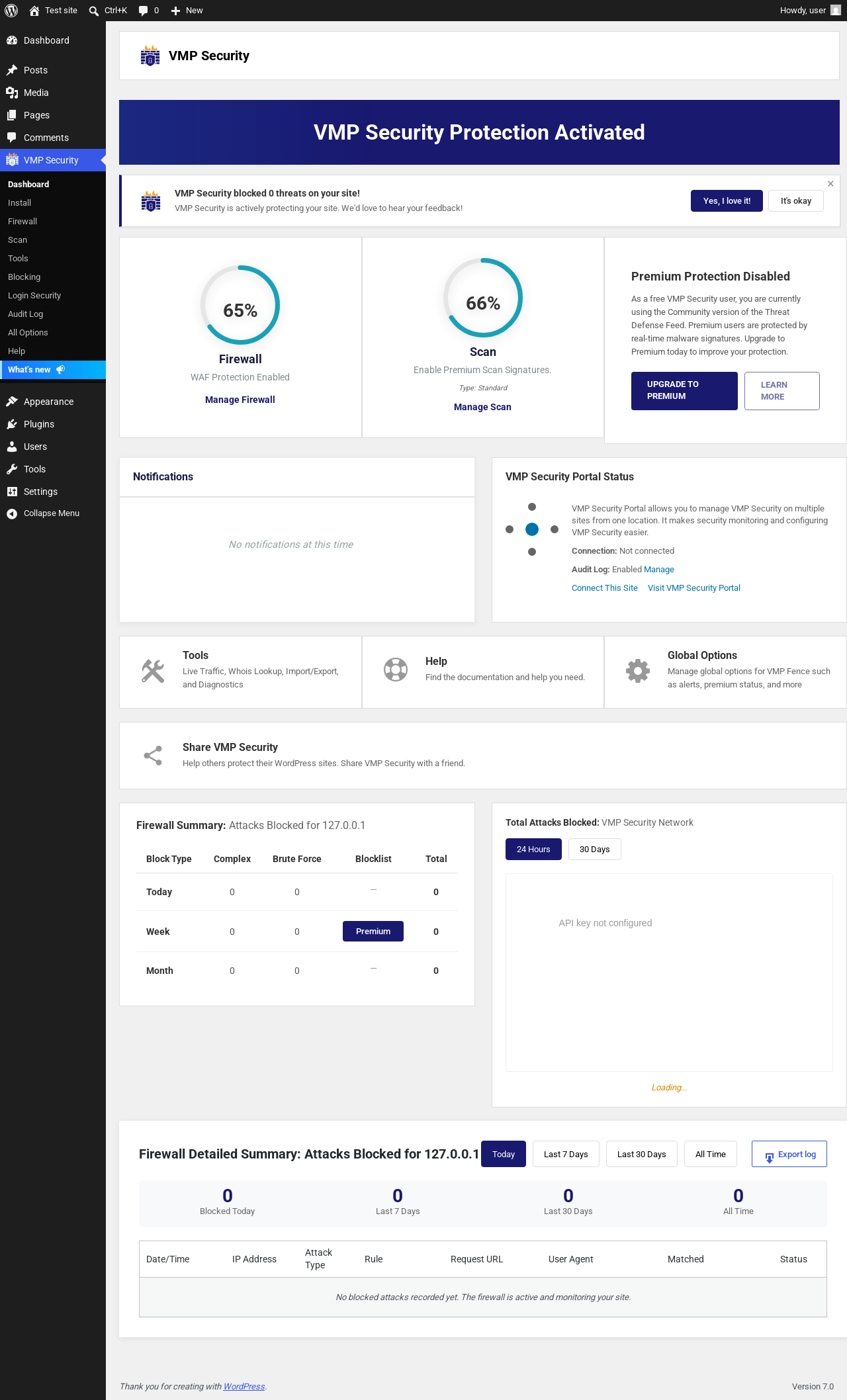
Task: Open the Manage Scan link
Action: click(x=482, y=407)
